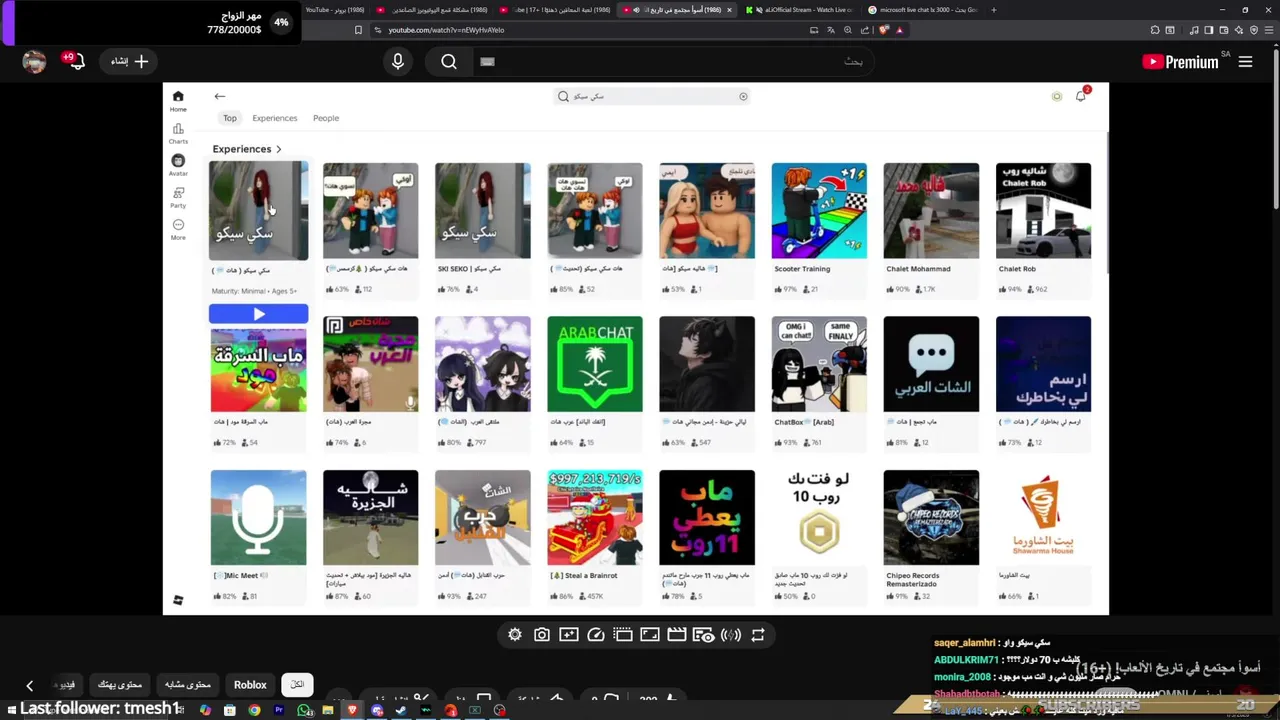Screen dimensions: 1280x720
Task: Select the الكل filter chip
Action: coord(297,685)
